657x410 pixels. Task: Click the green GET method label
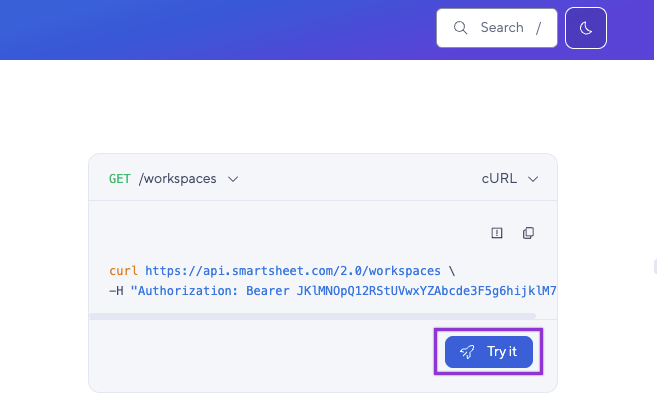(x=120, y=179)
